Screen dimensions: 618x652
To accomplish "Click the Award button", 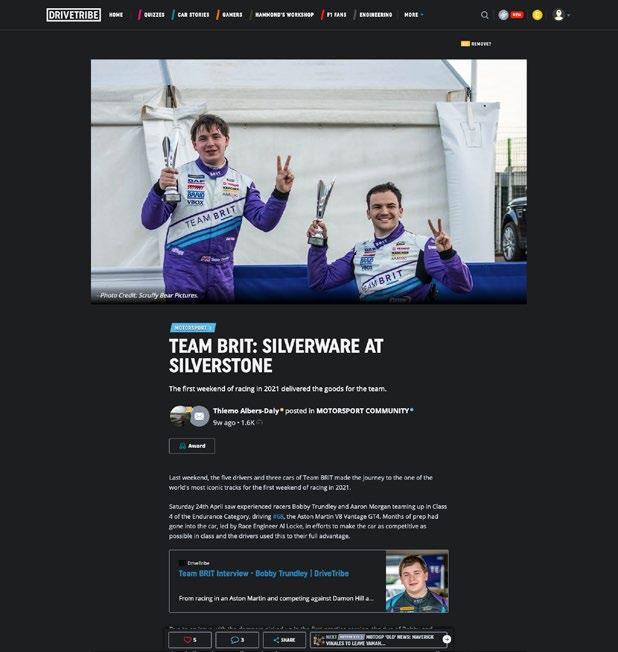I will 192,446.
